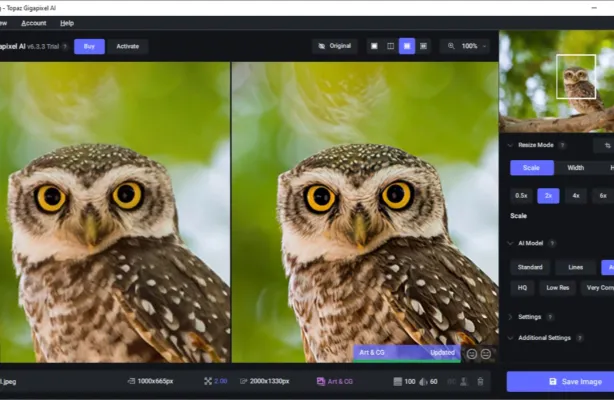Click the 2.00 scale value

(x=221, y=381)
